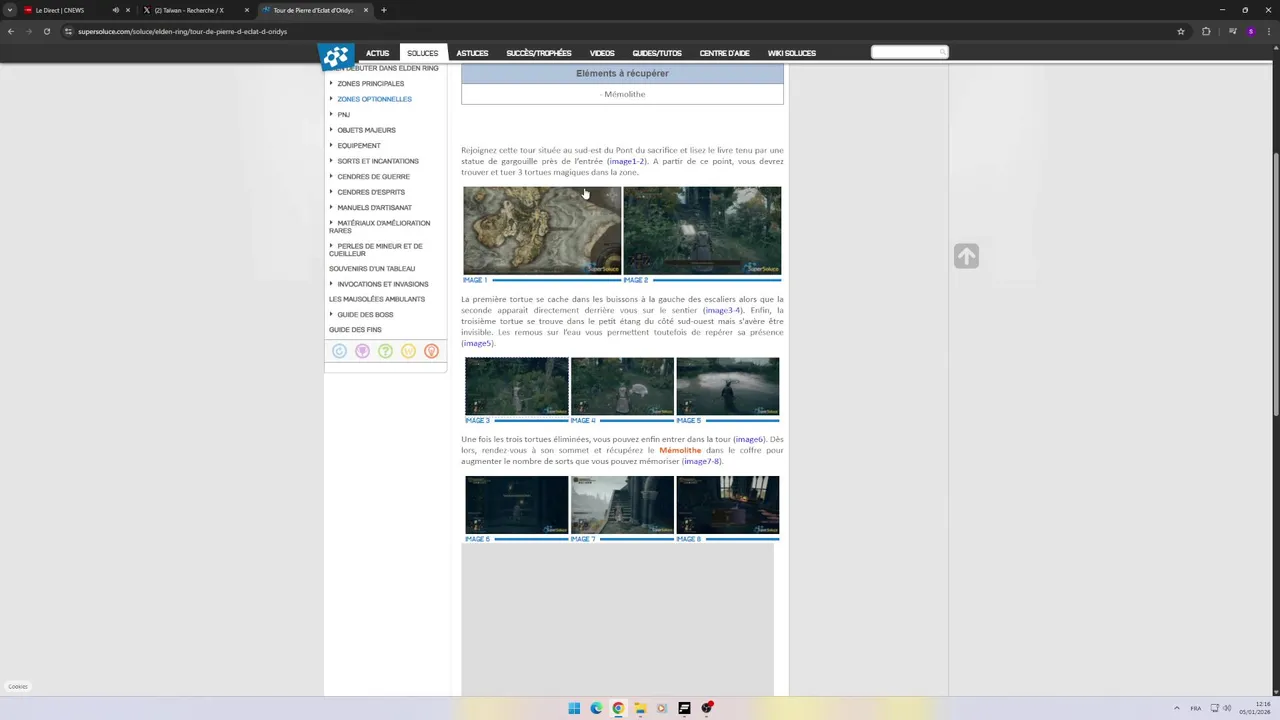Open Les Mausolées Ambulants sidebar link
Viewport: 1280px width, 720px height.
377,299
